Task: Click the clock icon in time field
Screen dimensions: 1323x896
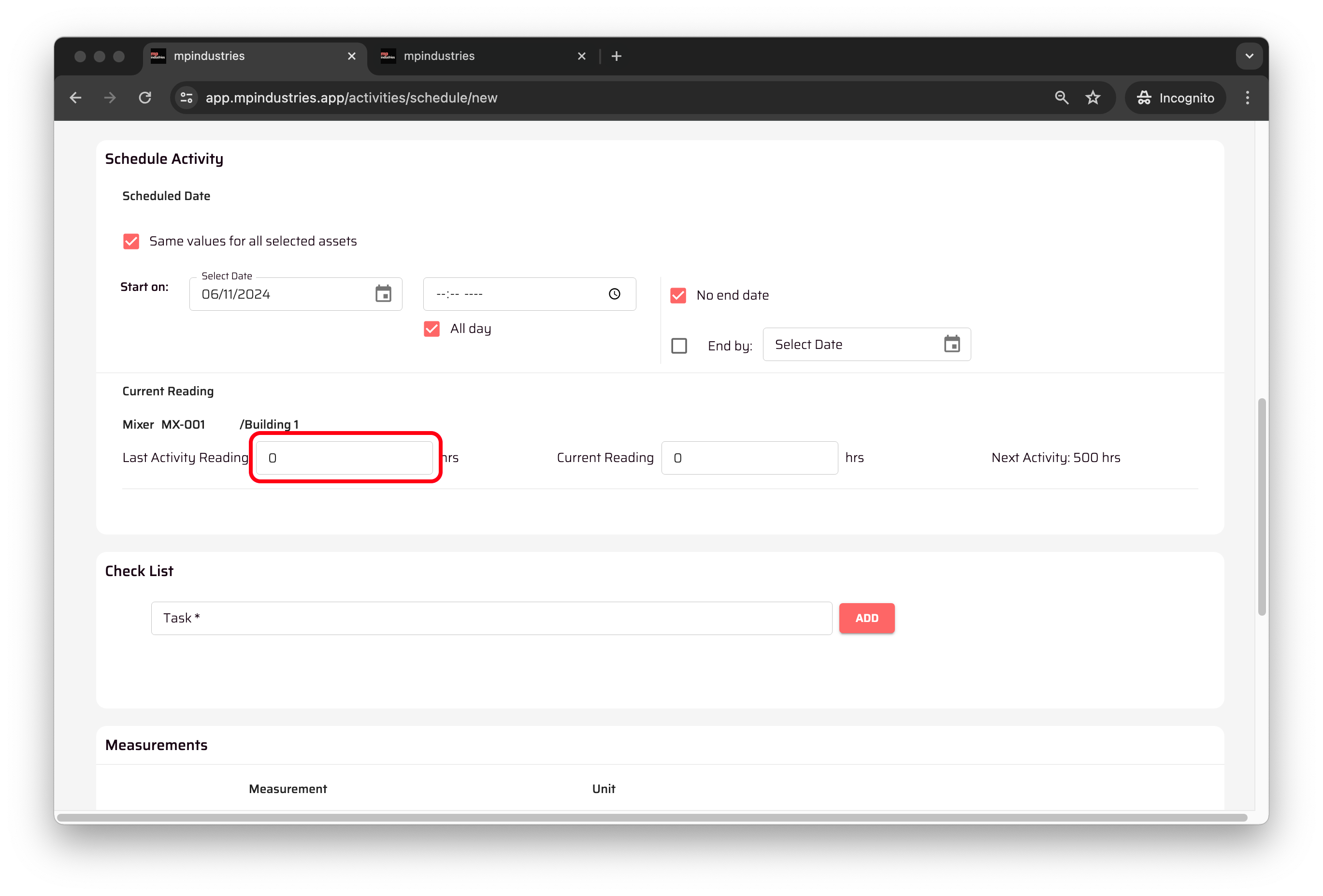Action: (x=614, y=294)
